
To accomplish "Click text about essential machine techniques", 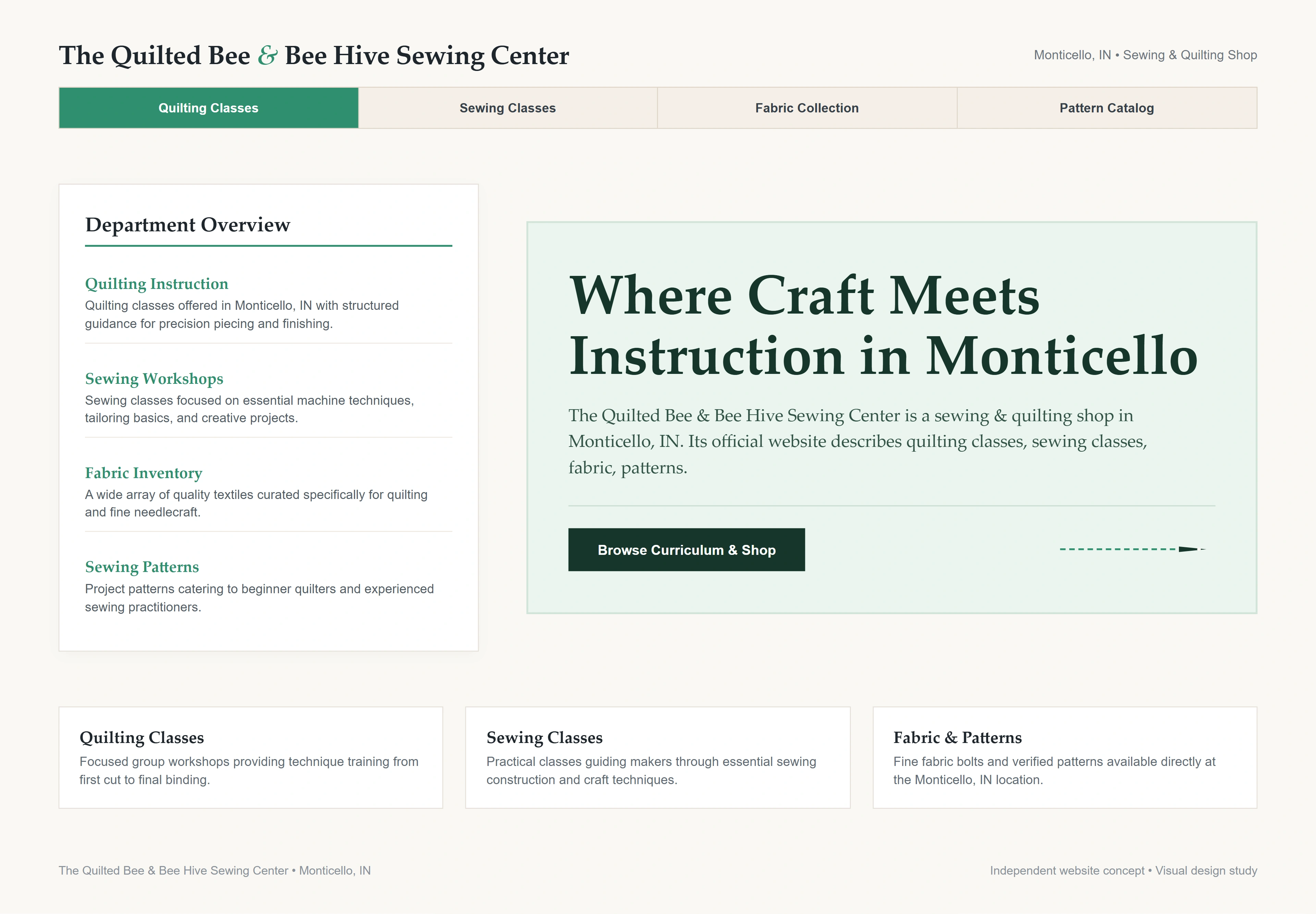I will [249, 409].
